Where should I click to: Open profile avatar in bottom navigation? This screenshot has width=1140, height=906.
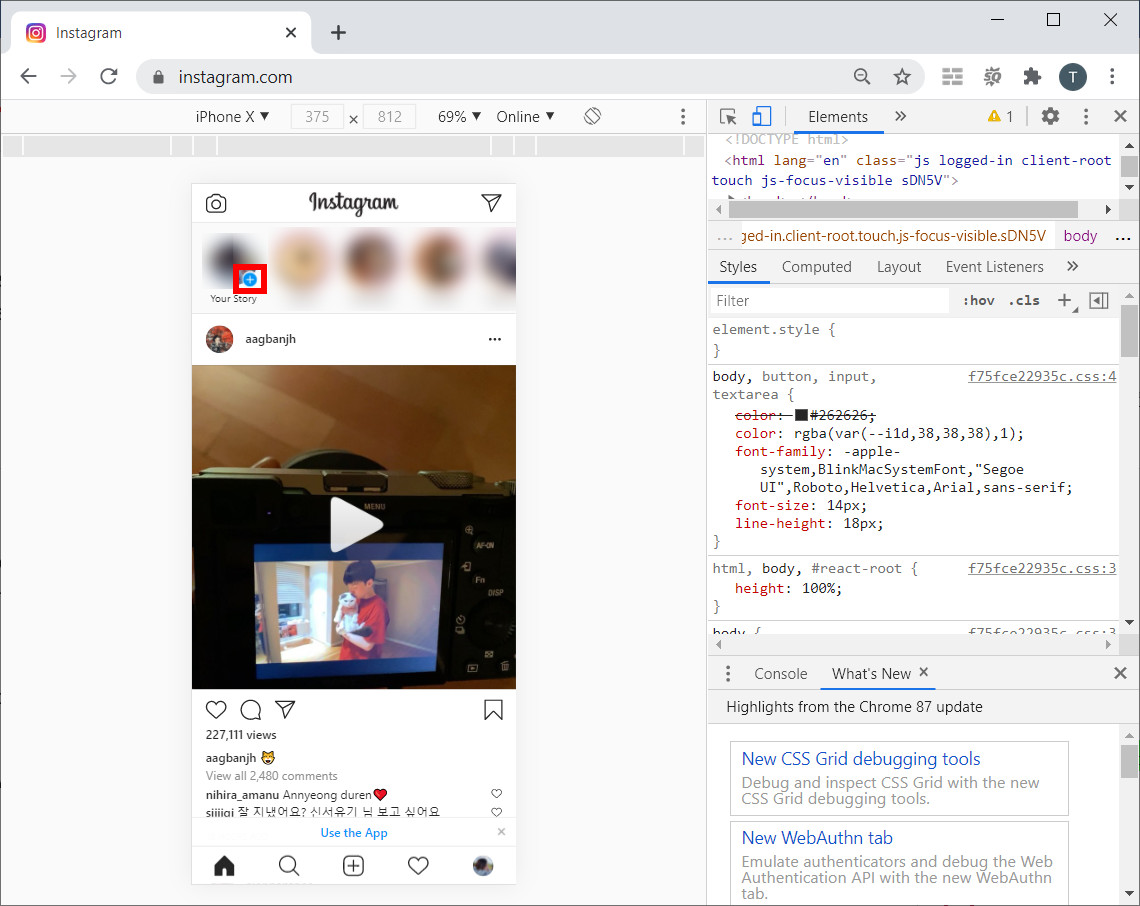click(x=483, y=865)
